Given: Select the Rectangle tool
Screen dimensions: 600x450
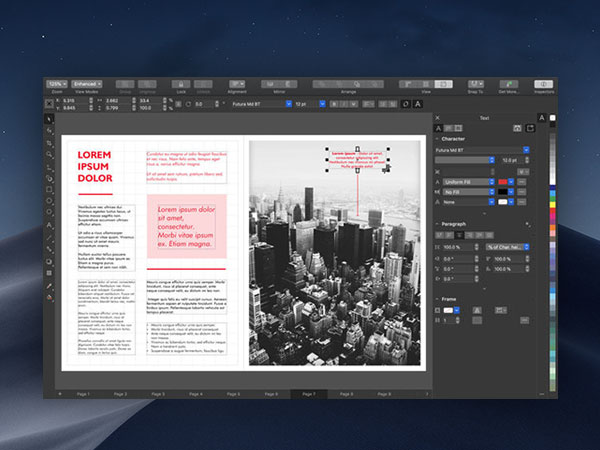Looking at the screenshot, I should coord(49,189).
